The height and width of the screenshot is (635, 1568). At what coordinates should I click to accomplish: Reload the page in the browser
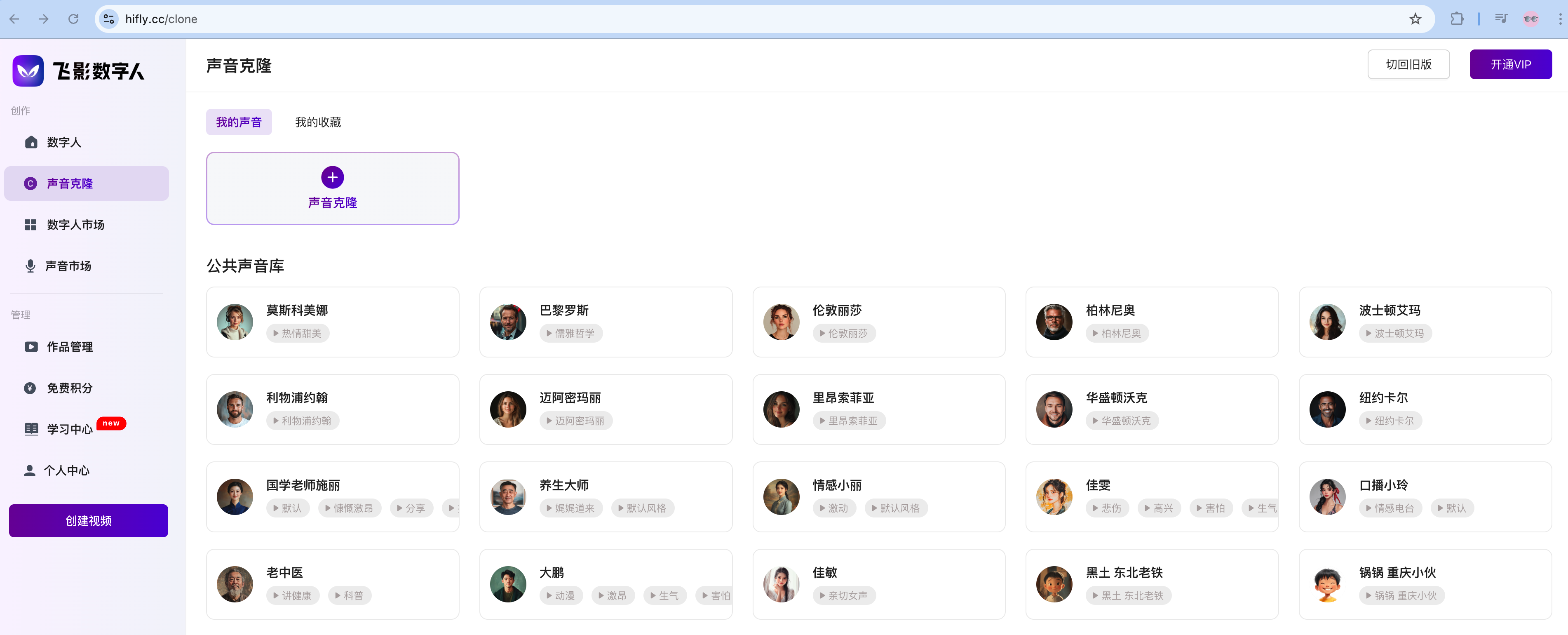[73, 19]
